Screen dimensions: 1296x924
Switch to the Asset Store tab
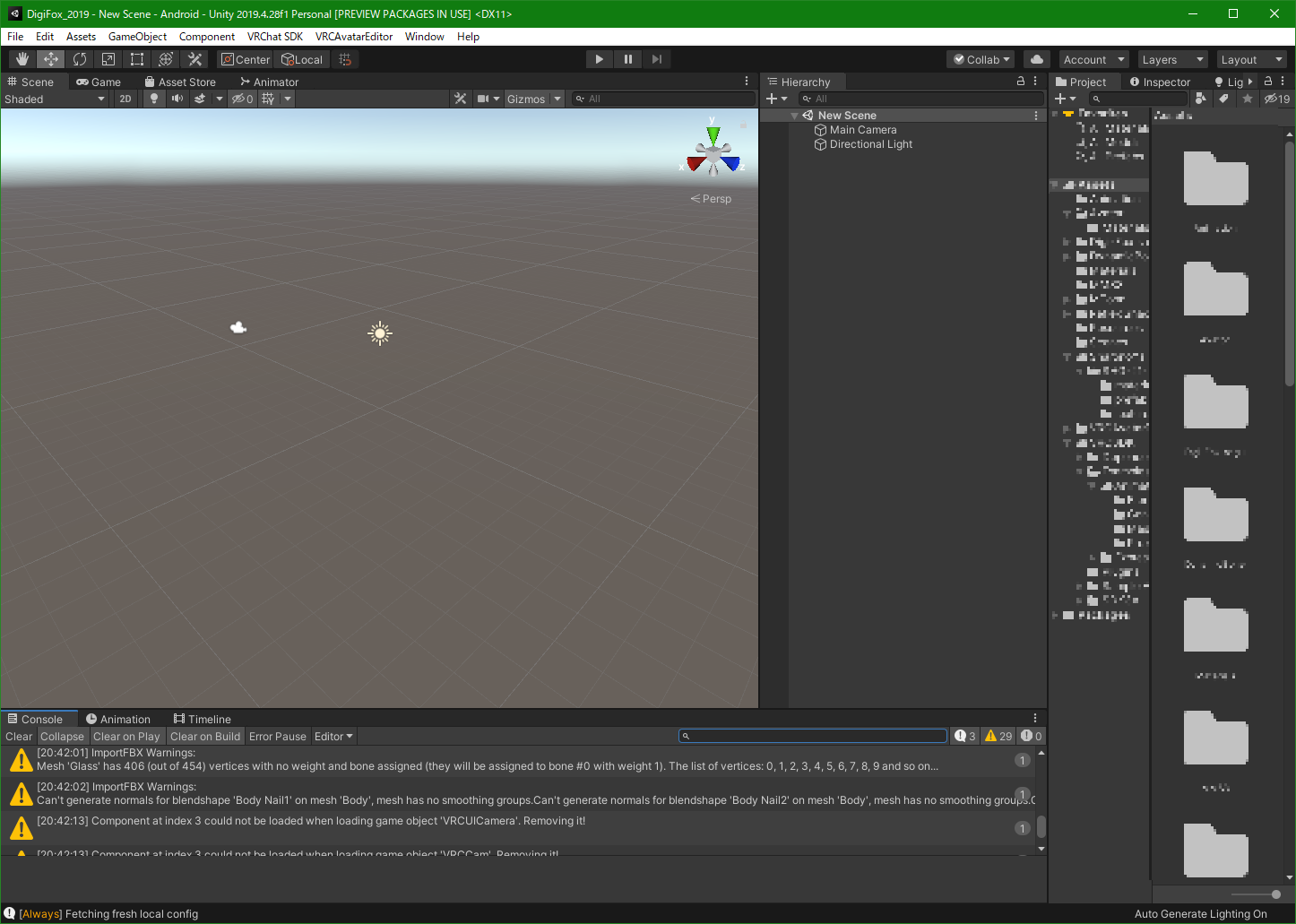point(179,82)
